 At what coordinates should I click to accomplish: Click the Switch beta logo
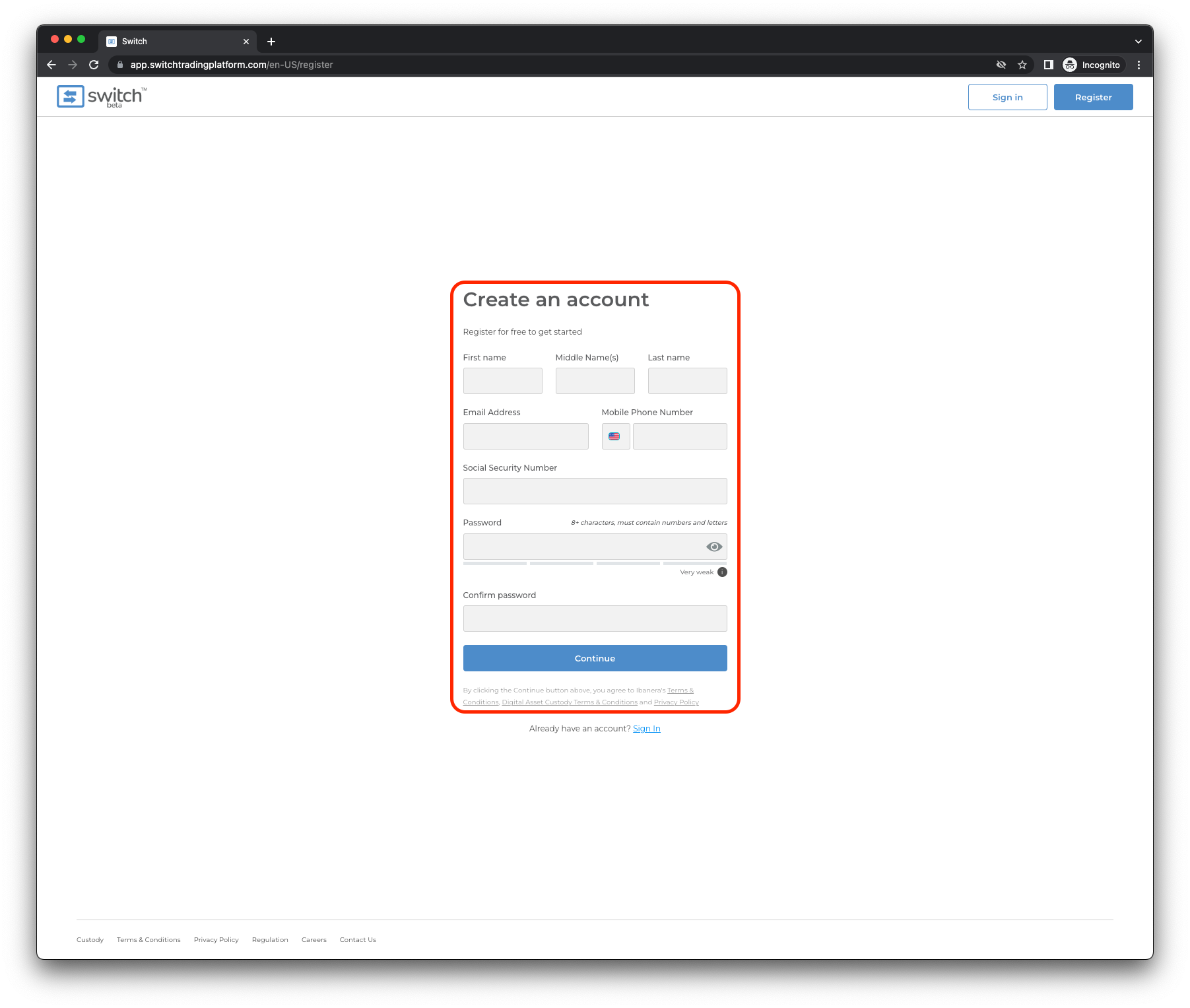[102, 96]
